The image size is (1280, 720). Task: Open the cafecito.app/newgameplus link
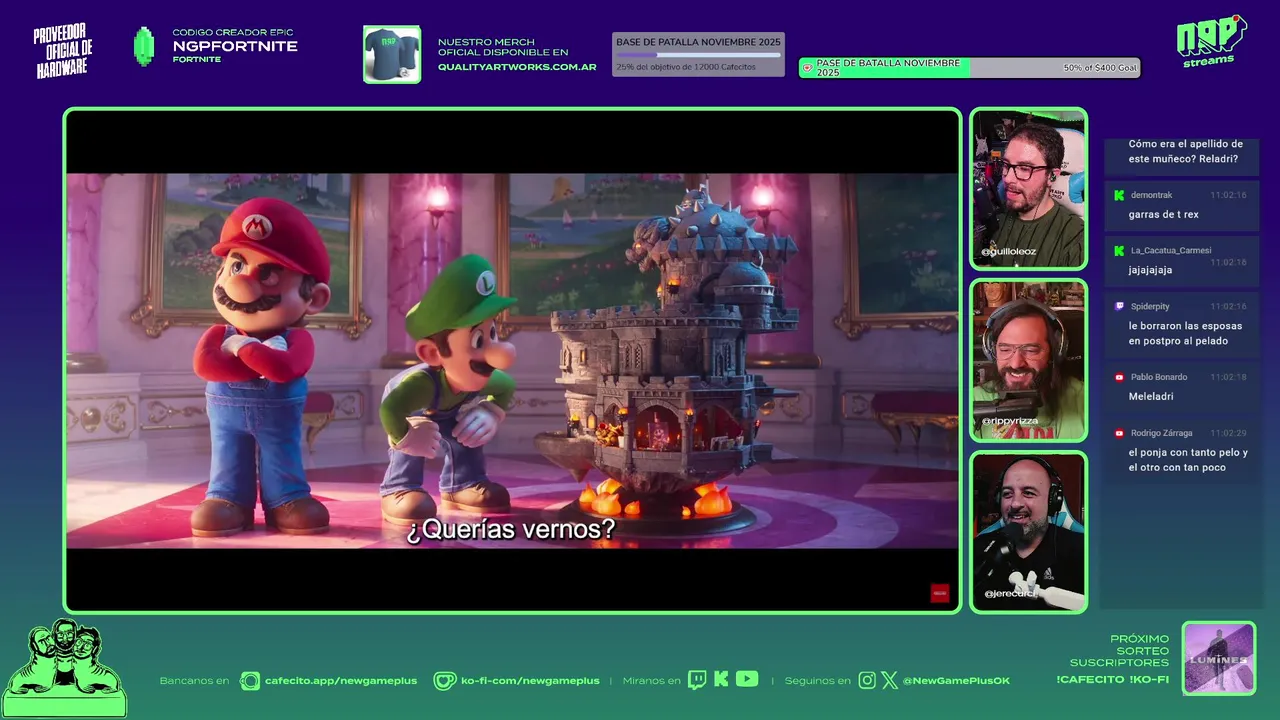(341, 681)
